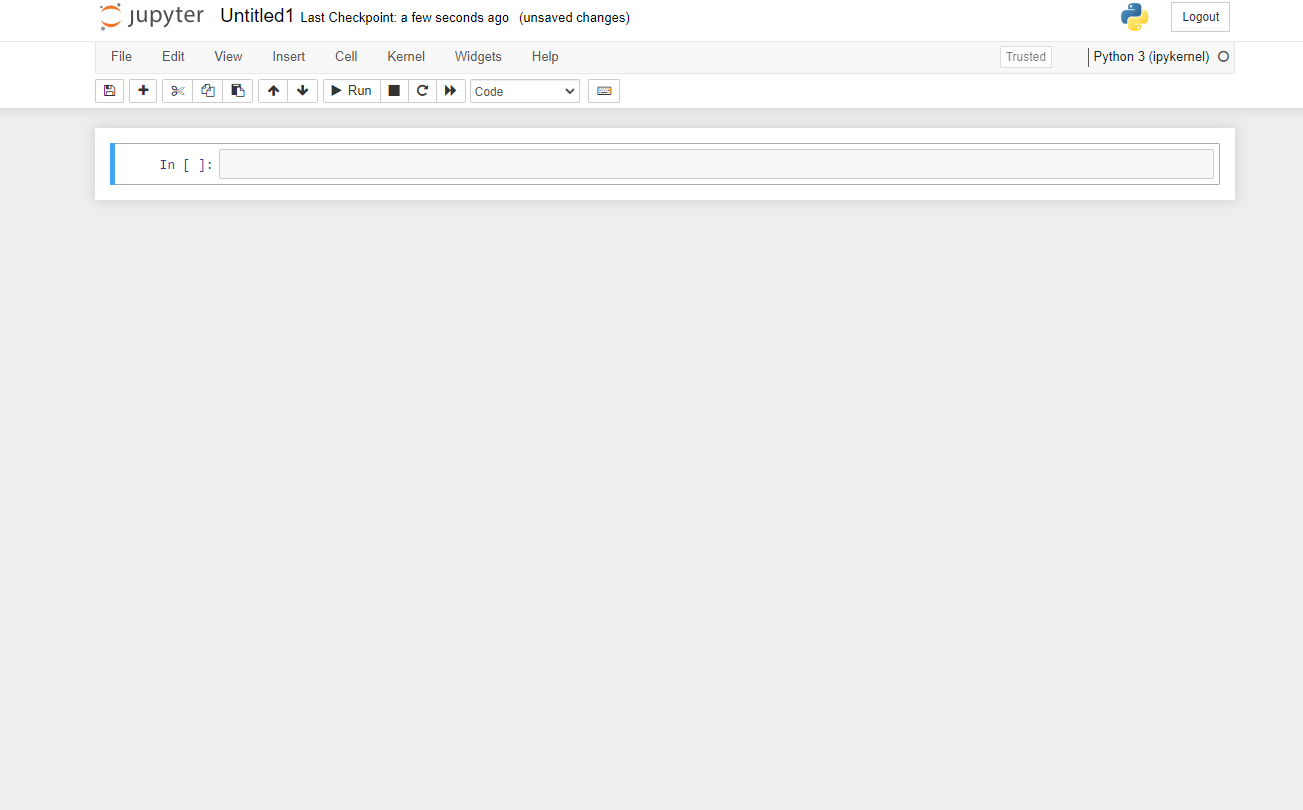Interrupt the kernel with the stop icon
This screenshot has width=1303, height=810.
(394, 90)
